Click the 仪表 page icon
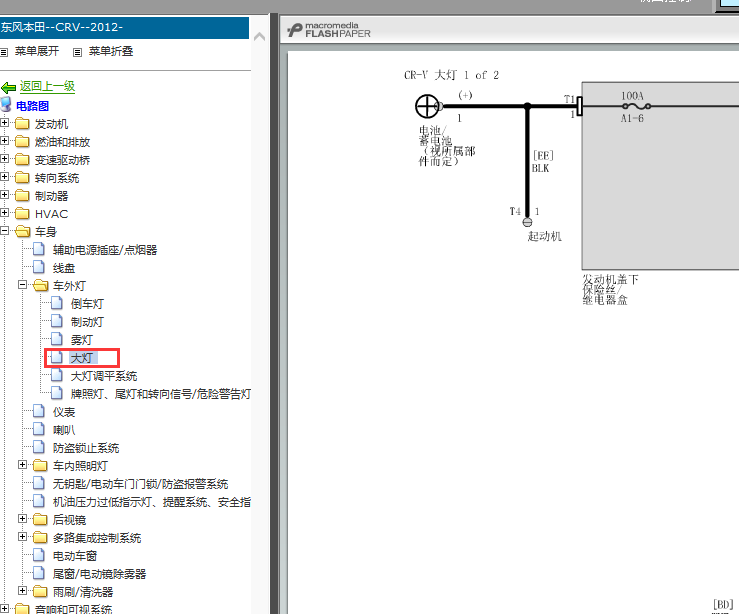The image size is (739, 614). [39, 411]
